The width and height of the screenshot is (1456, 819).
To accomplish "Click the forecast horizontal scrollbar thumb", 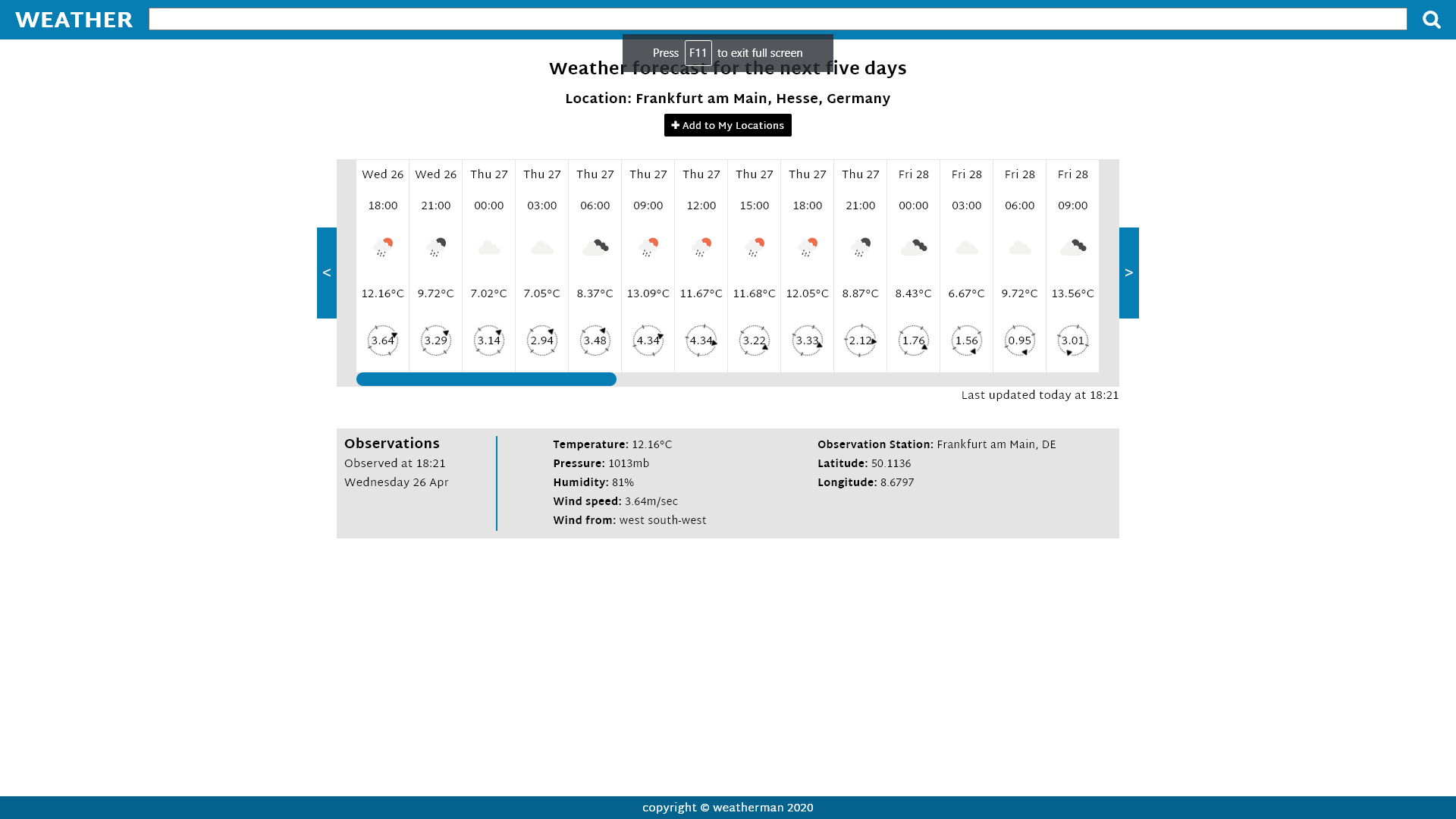I will [x=486, y=379].
